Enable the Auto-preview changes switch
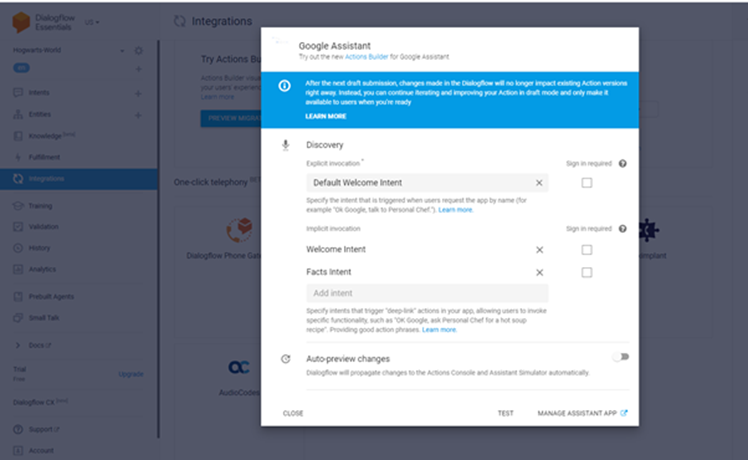Screen dimensions: 748x460 click(x=623, y=357)
